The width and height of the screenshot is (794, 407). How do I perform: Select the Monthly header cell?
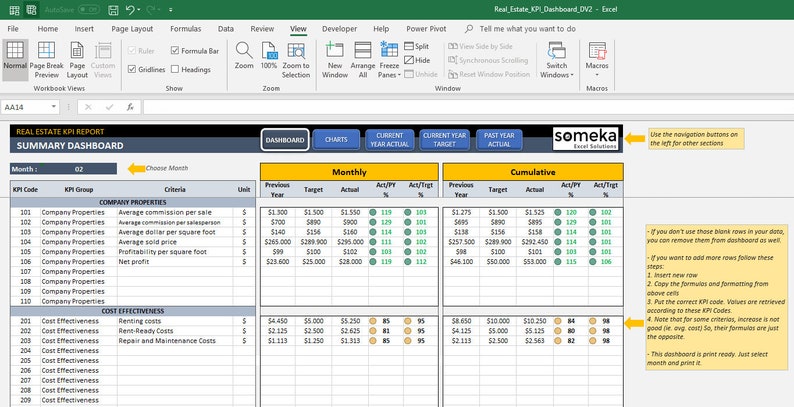(x=349, y=172)
